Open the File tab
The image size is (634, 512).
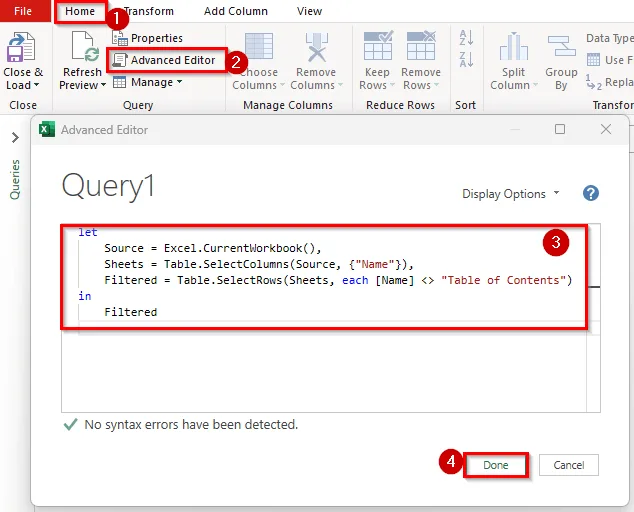(x=23, y=11)
